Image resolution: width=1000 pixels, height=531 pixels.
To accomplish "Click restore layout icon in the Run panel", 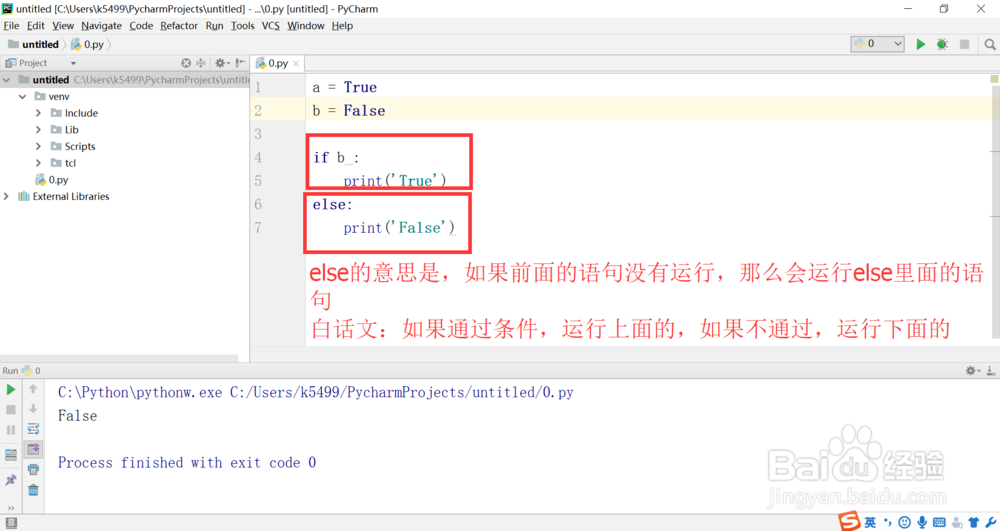I will (11, 455).
